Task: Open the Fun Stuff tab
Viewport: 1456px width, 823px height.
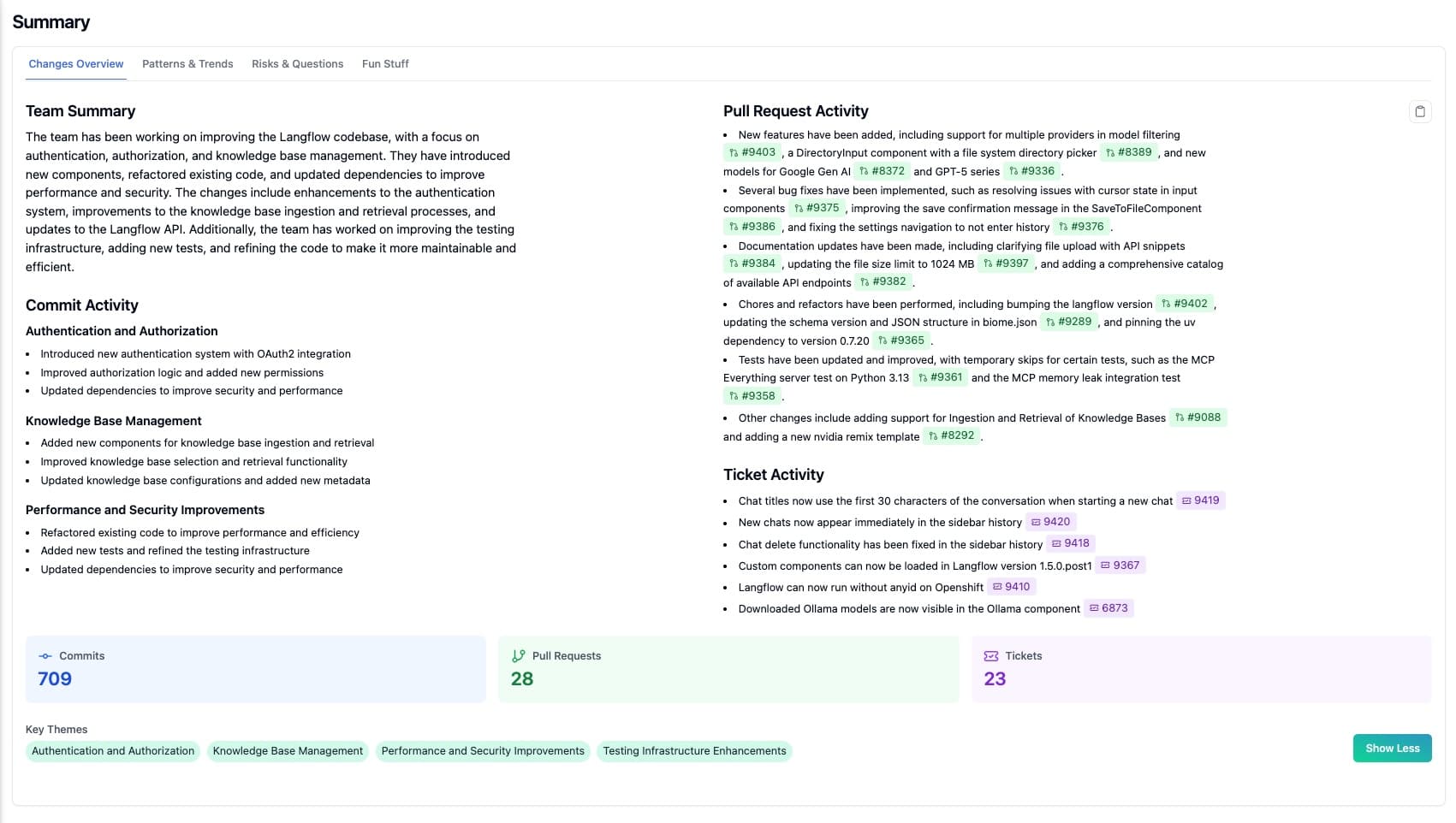Action: [x=385, y=64]
